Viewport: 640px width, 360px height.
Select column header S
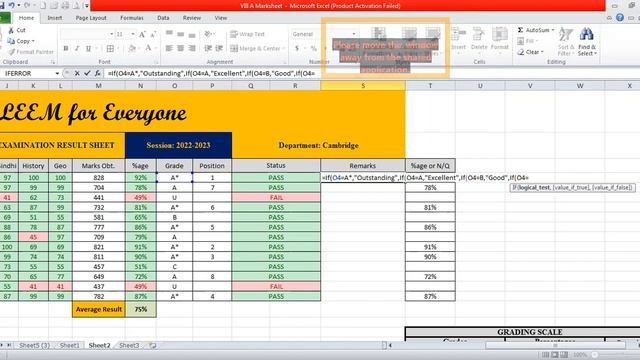click(363, 86)
